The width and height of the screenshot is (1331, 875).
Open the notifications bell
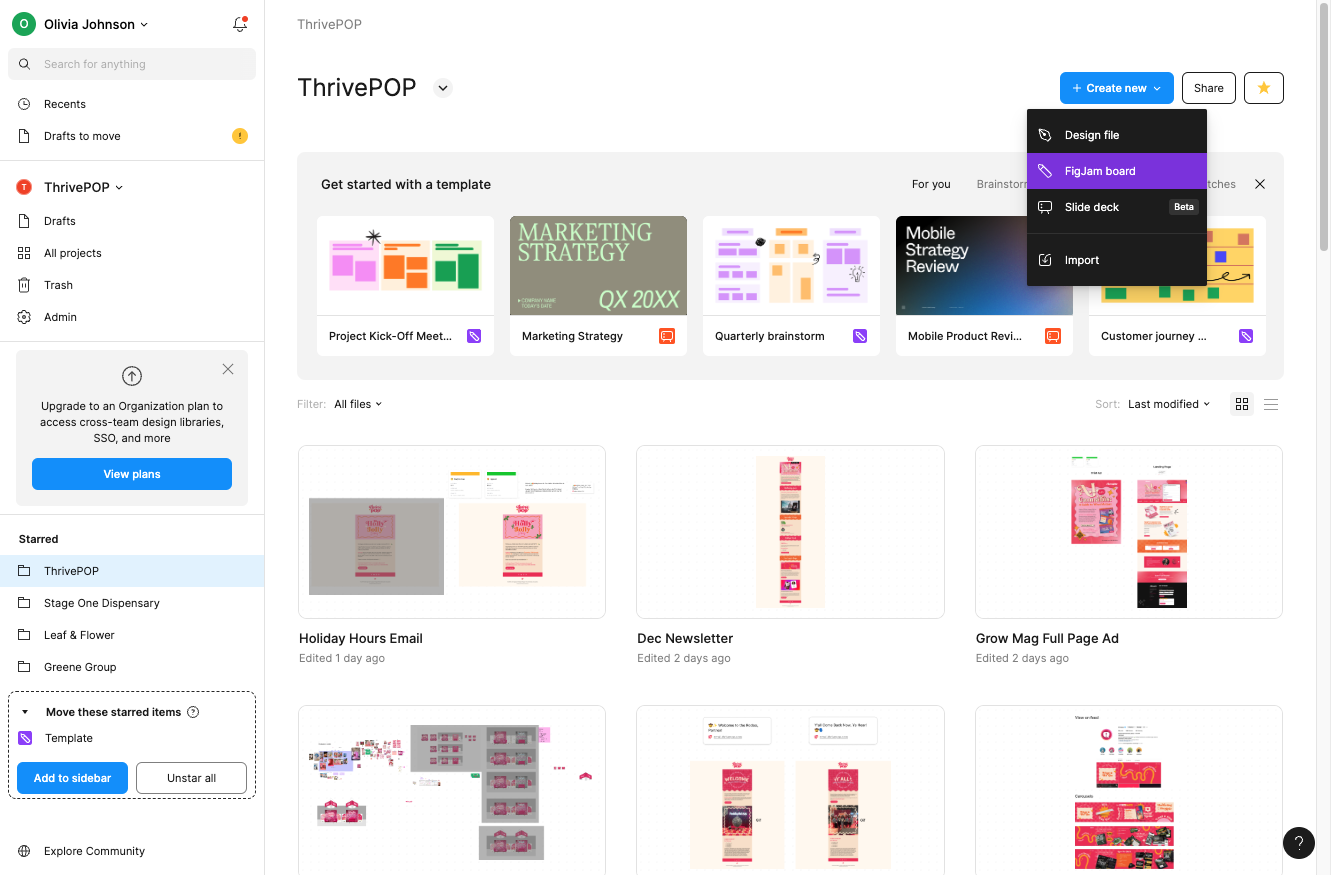239,24
